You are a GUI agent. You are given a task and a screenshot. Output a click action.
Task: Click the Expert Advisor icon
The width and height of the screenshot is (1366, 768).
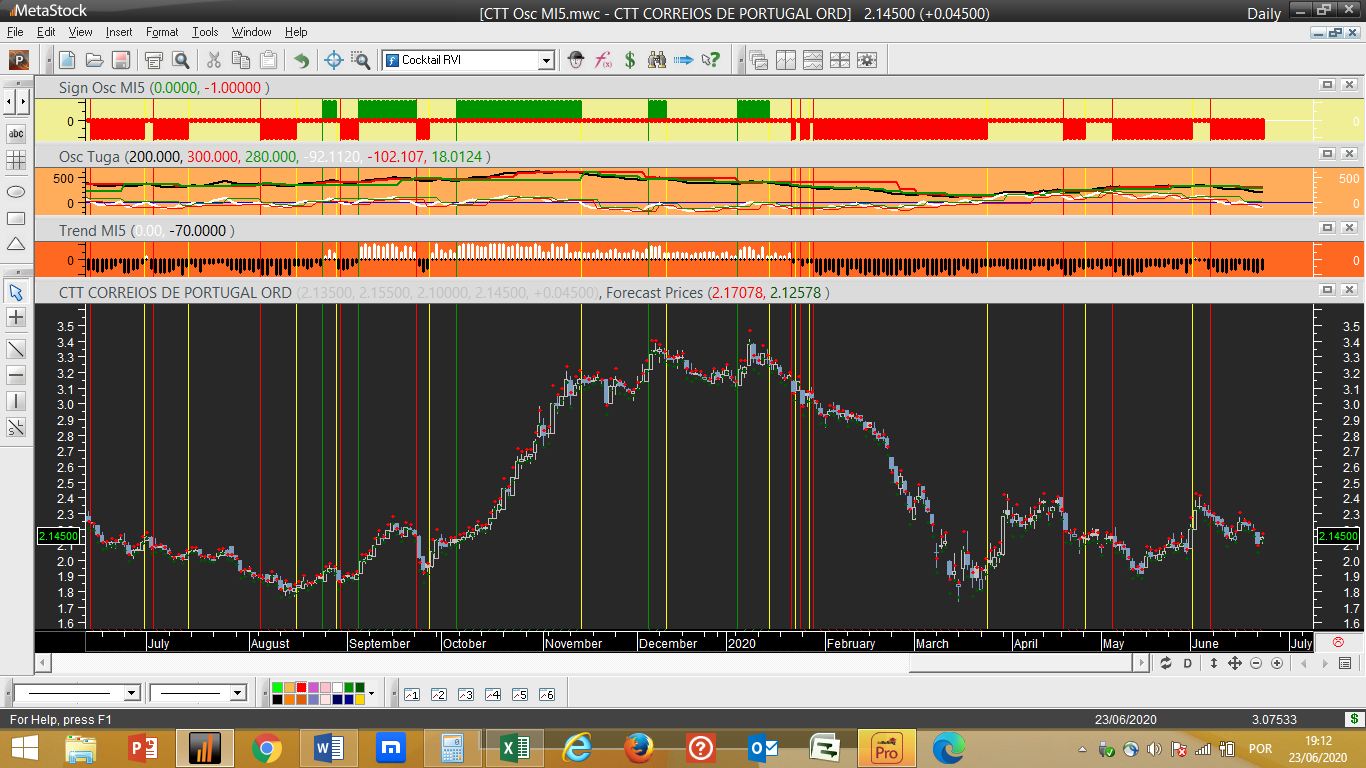tap(576, 60)
